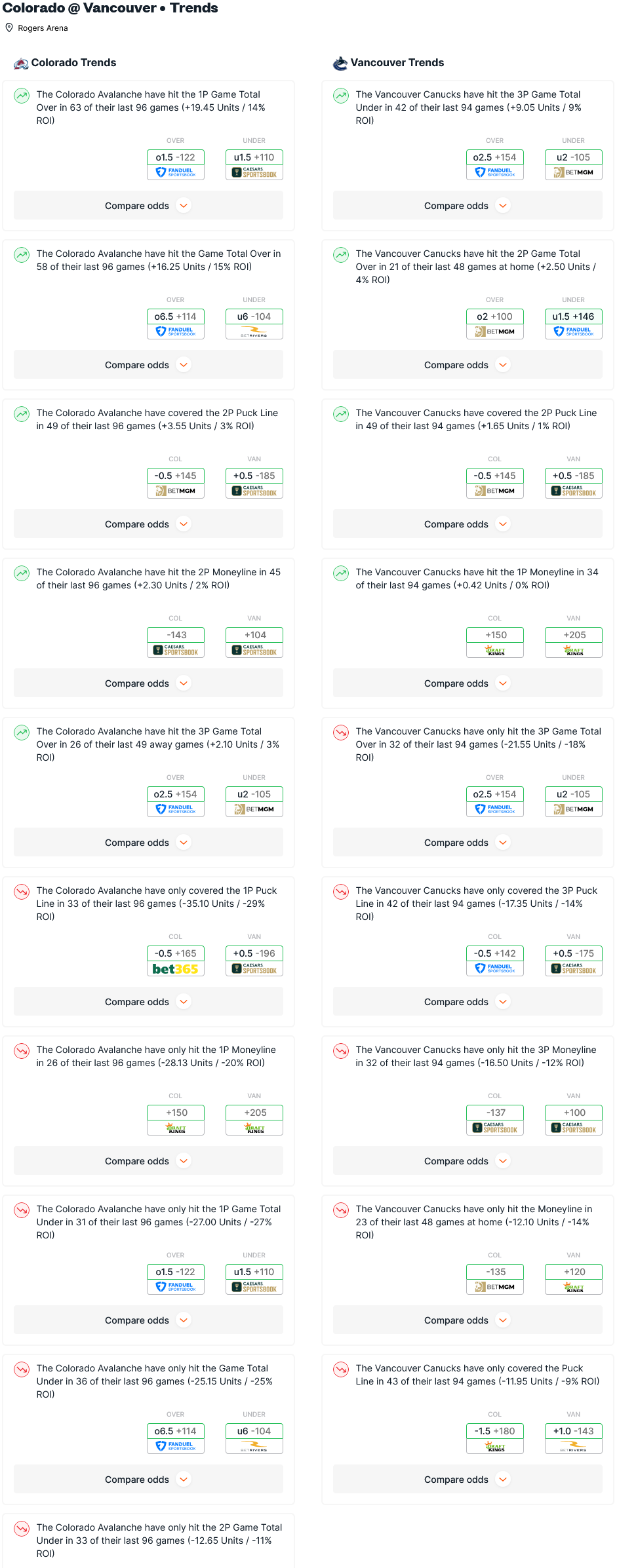Click the Vancouver Trends heading
This screenshot has width=617, height=1568.
[397, 63]
